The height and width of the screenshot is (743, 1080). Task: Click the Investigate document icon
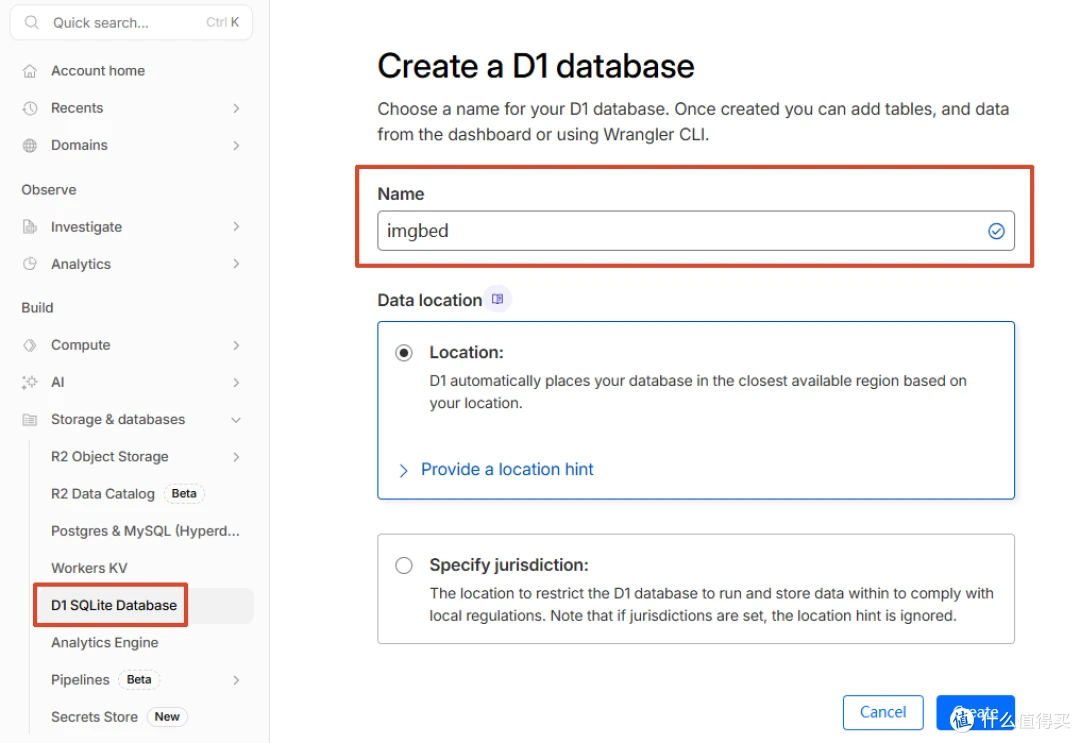coord(30,227)
